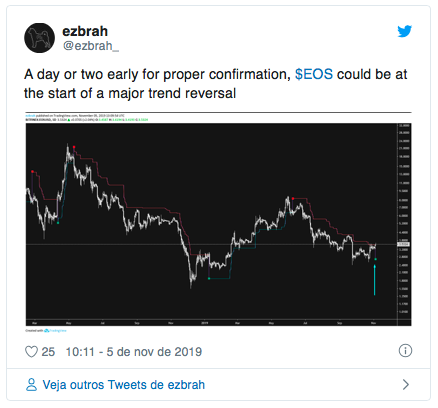The height and width of the screenshot is (408, 438).
Task: Click the tweet text about trend reversal
Action: tap(215, 84)
